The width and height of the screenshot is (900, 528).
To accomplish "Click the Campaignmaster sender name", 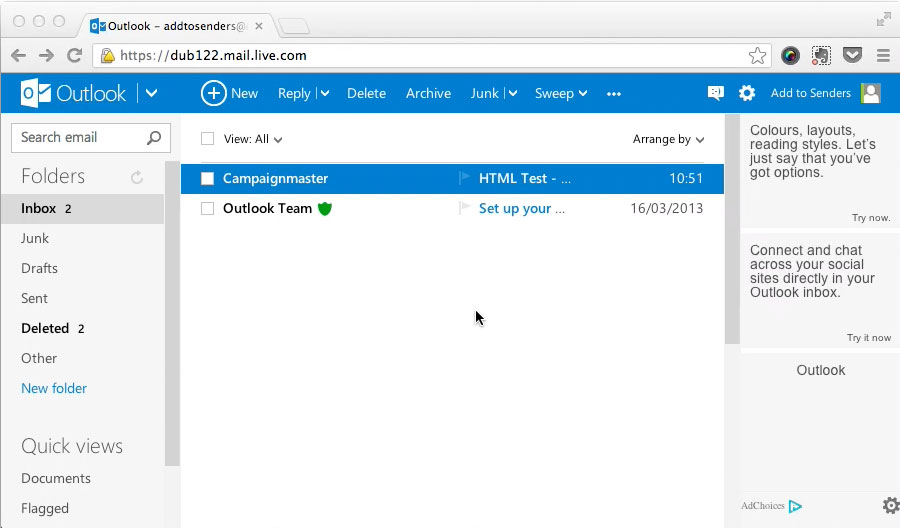I will tap(276, 178).
